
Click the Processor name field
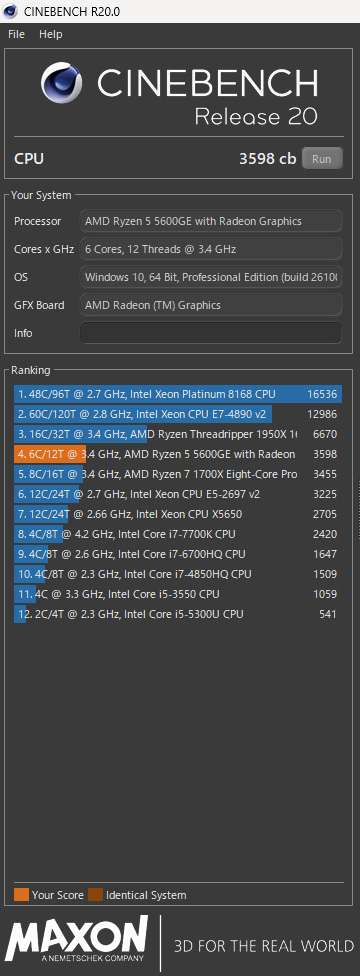pyautogui.click(x=211, y=221)
